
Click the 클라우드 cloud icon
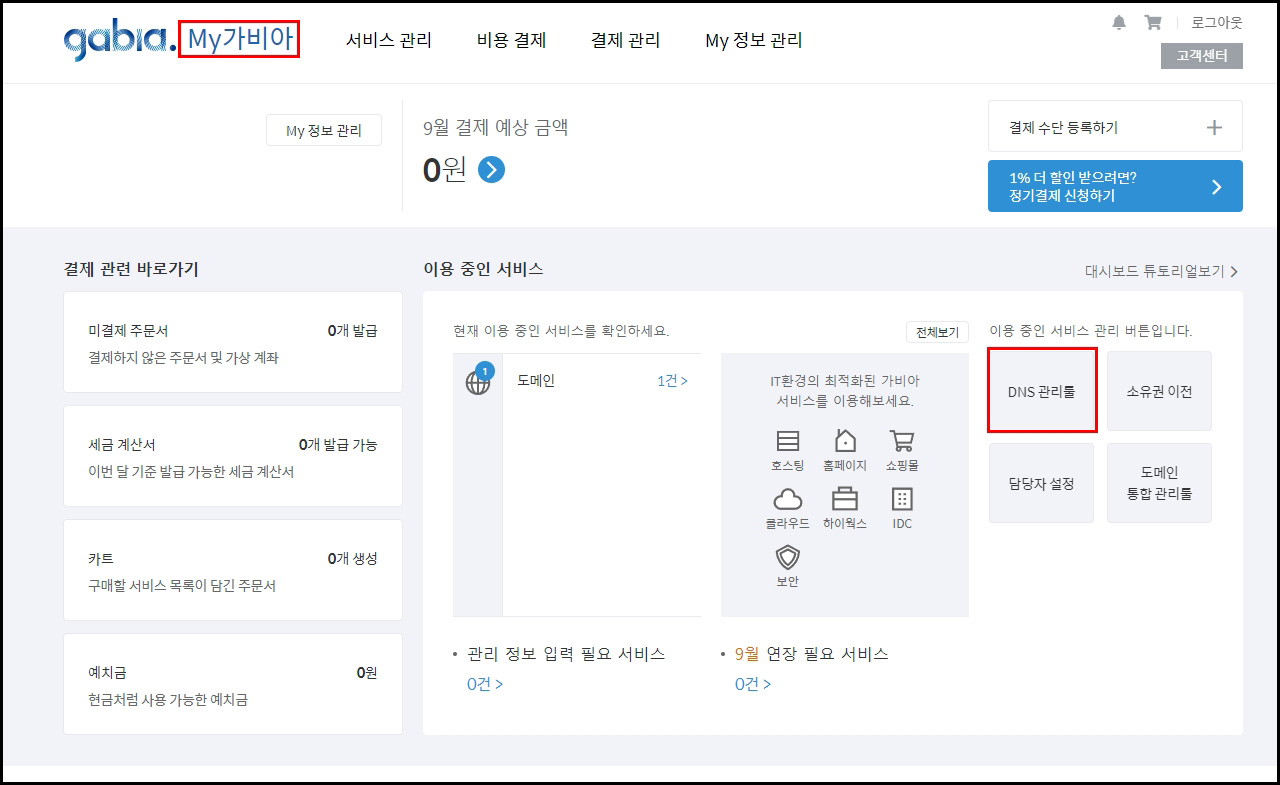point(788,498)
